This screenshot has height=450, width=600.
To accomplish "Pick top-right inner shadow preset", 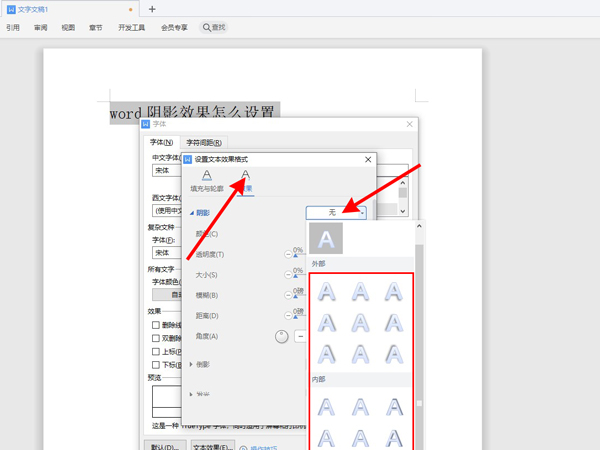I will pos(394,406).
